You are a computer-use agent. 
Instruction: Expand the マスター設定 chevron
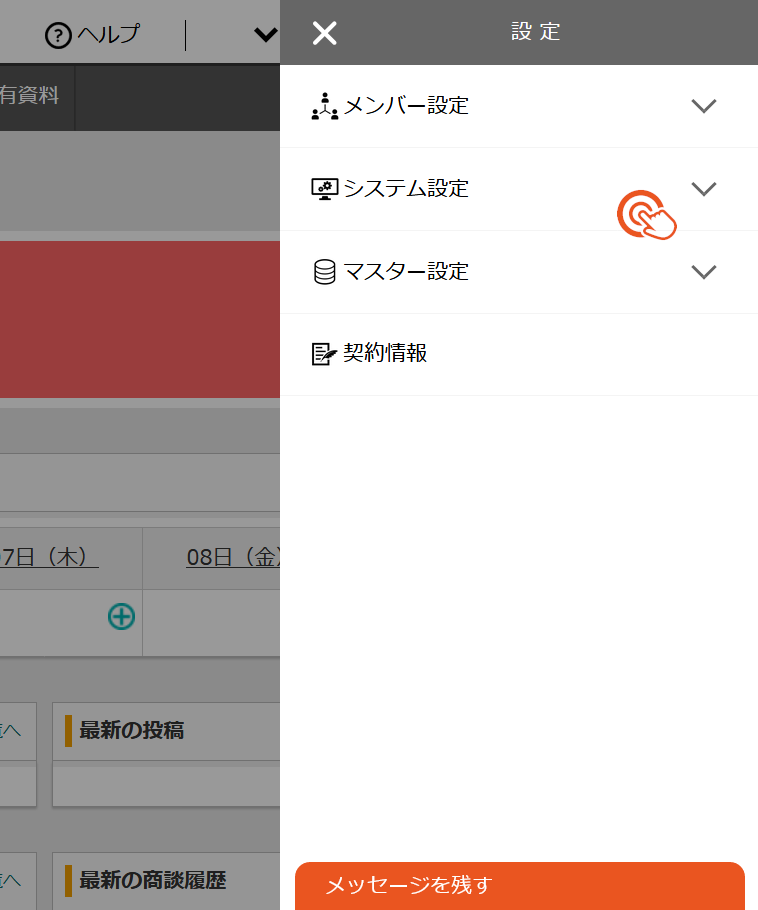(703, 272)
